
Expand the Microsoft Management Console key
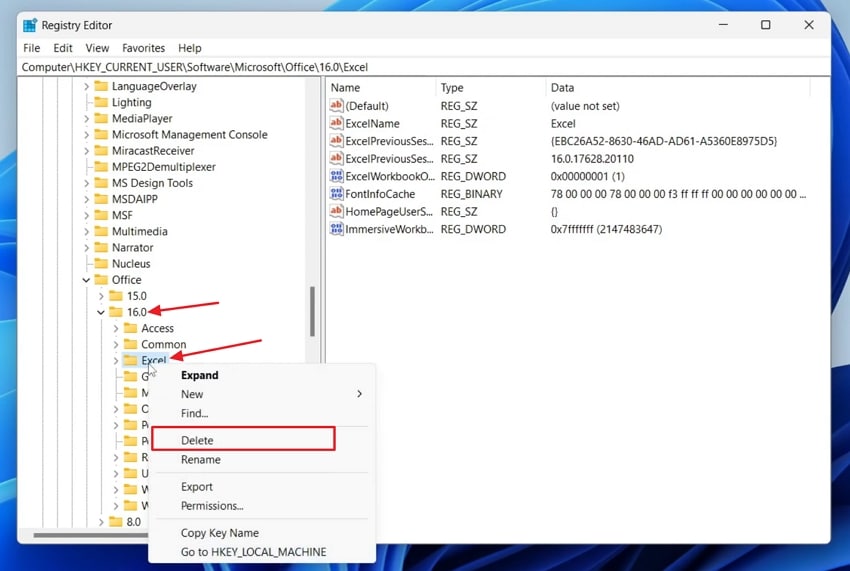[86, 134]
